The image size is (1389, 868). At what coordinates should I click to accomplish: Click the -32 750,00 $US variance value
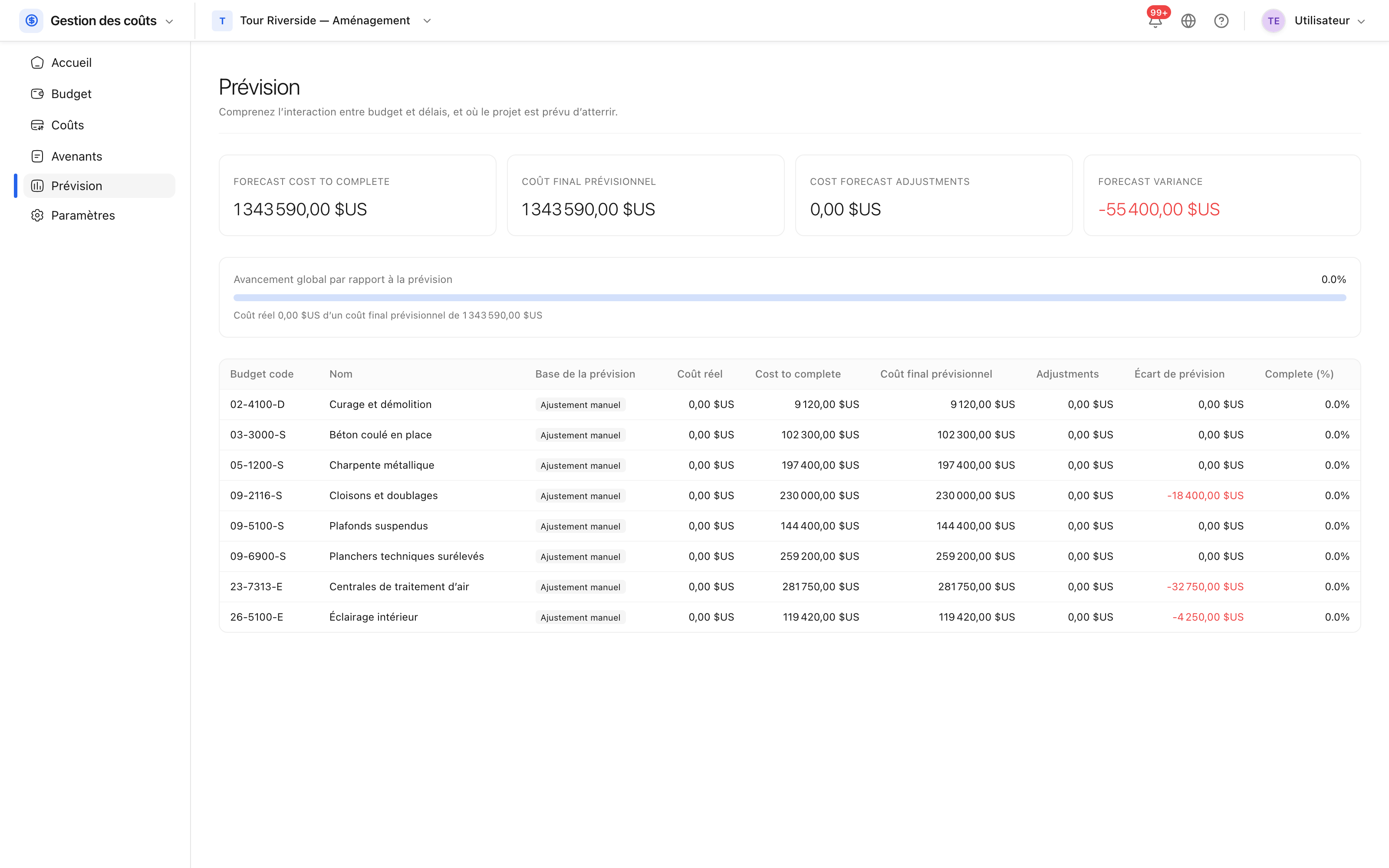[x=1205, y=587]
